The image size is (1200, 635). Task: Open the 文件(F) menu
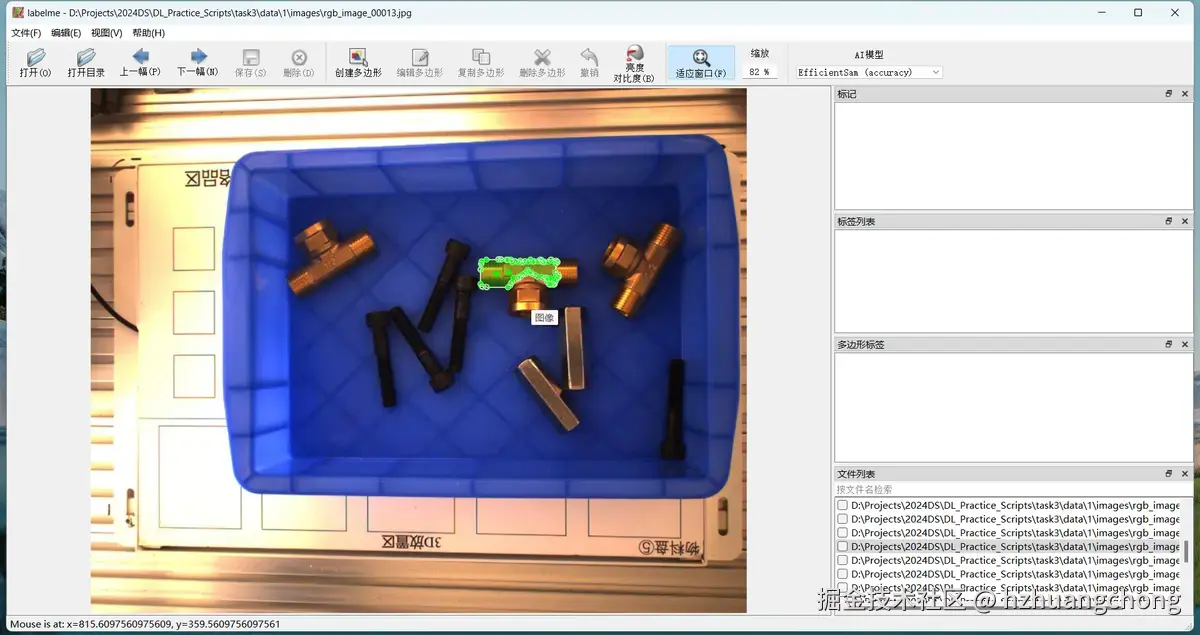26,33
